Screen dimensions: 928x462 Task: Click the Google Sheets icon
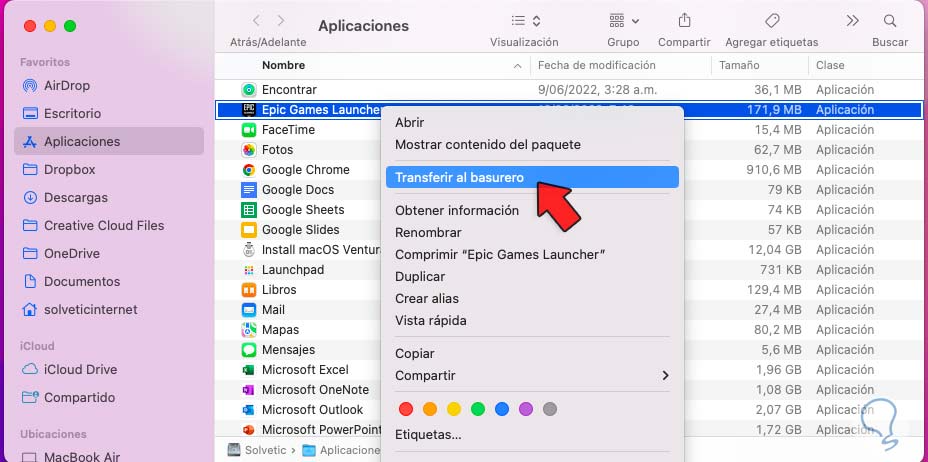tap(249, 210)
